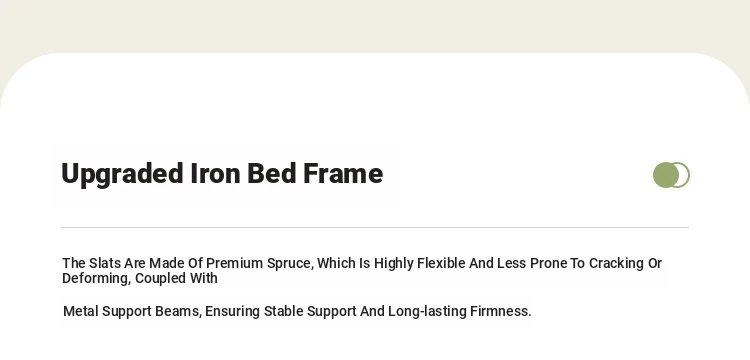Click the horizontal divider line under the heading
The height and width of the screenshot is (360, 750).
[x=375, y=228]
